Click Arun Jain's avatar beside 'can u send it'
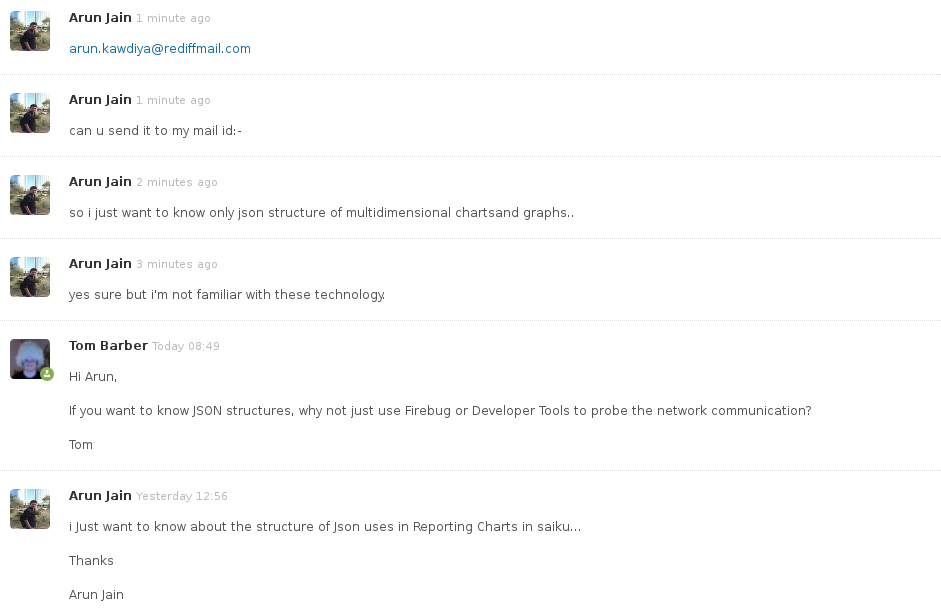This screenshot has width=941, height=610. point(30,113)
